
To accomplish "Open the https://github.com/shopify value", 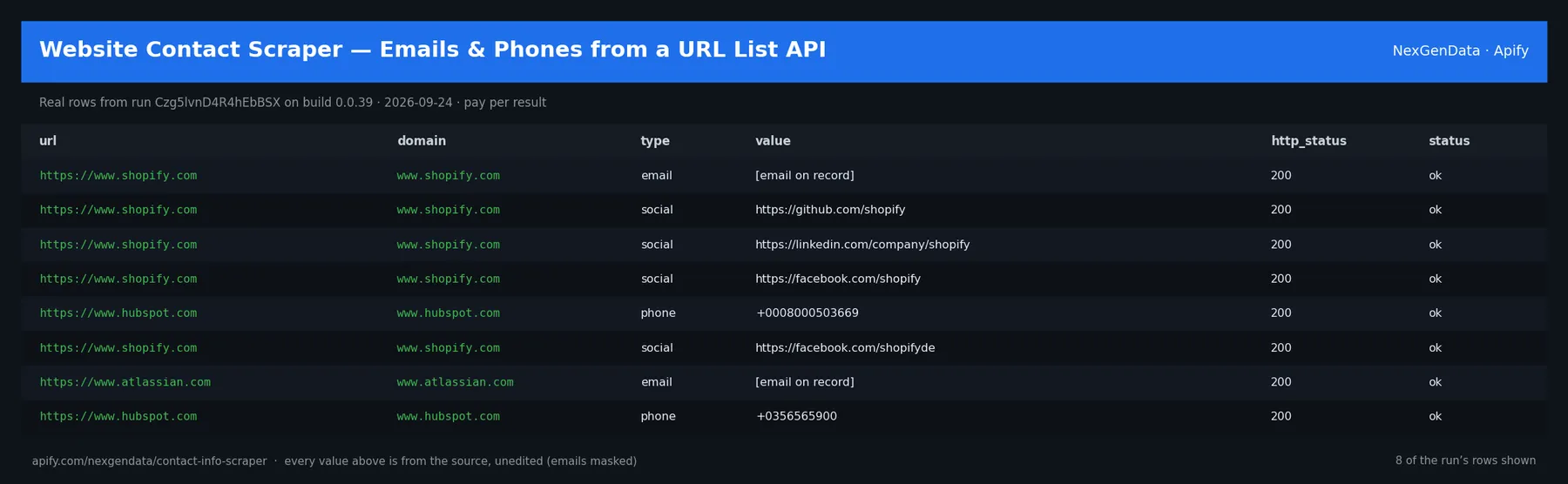I will pyautogui.click(x=830, y=210).
